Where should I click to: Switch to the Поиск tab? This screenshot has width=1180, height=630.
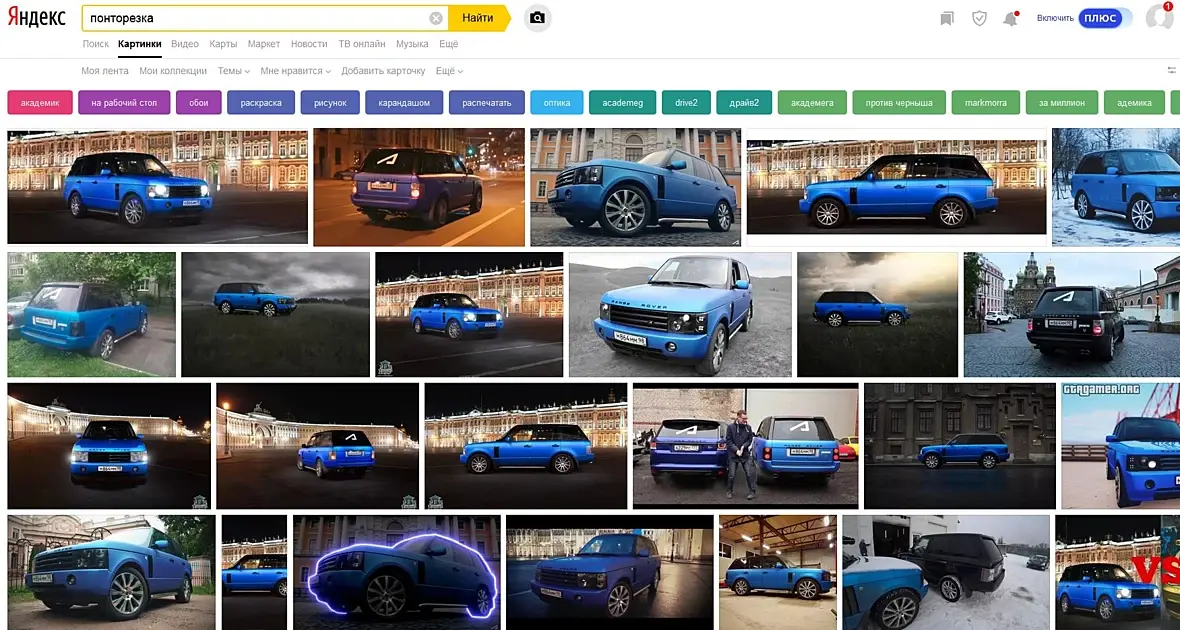point(96,44)
